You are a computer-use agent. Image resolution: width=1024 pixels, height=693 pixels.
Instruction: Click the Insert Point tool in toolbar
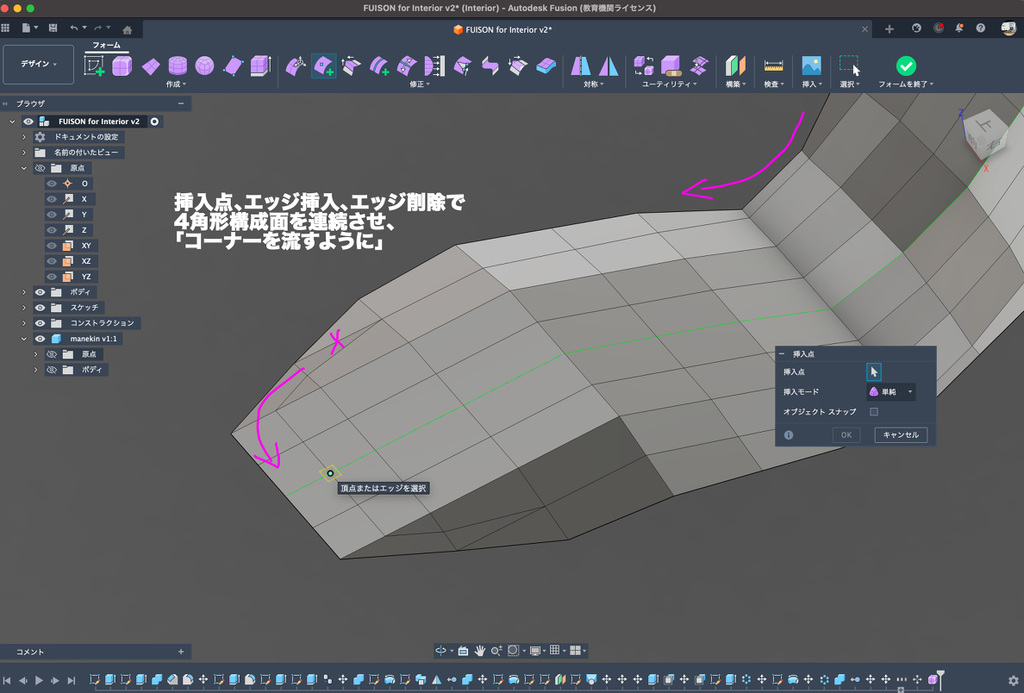pyautogui.click(x=323, y=66)
